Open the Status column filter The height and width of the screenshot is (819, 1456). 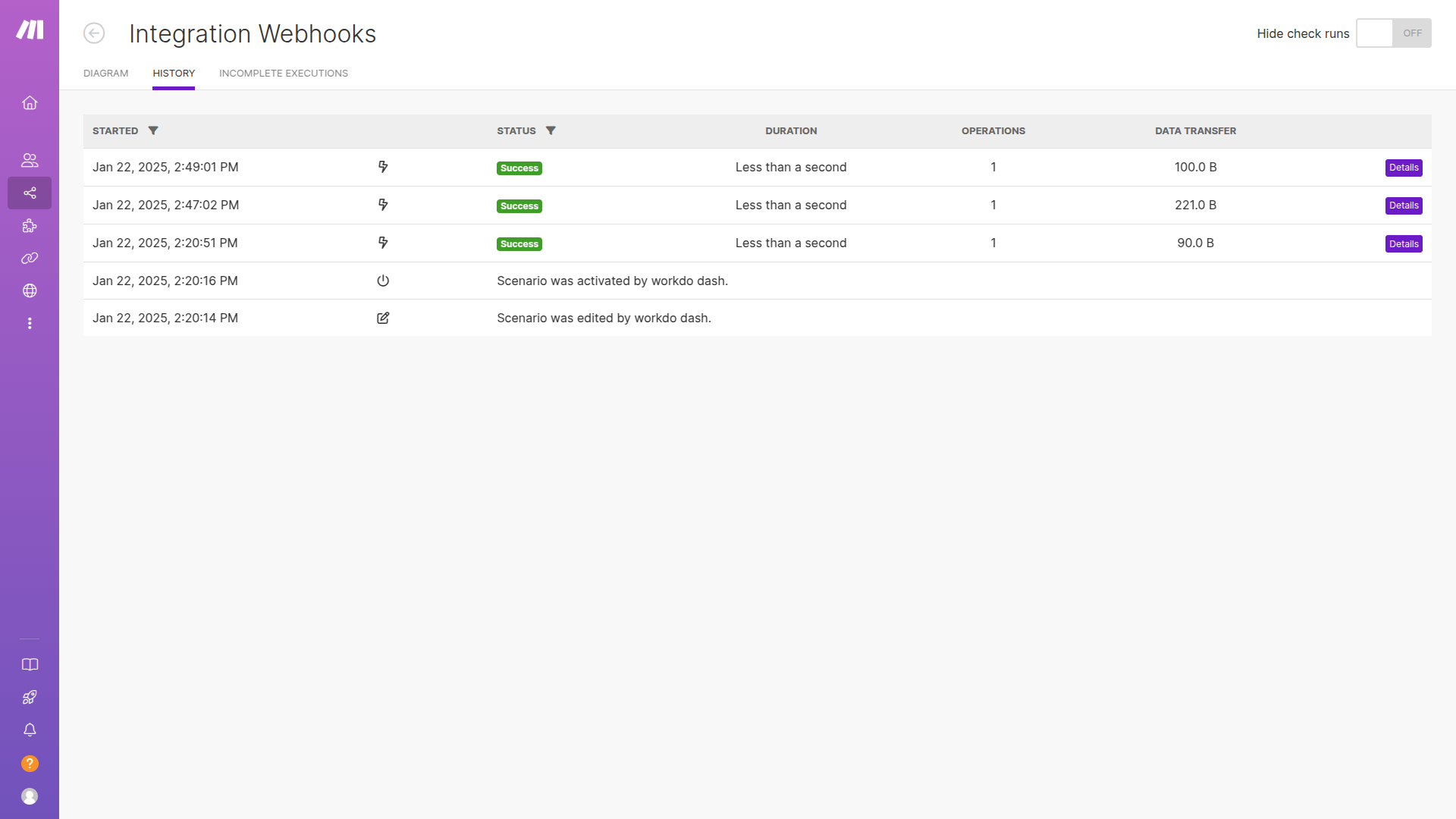(551, 130)
